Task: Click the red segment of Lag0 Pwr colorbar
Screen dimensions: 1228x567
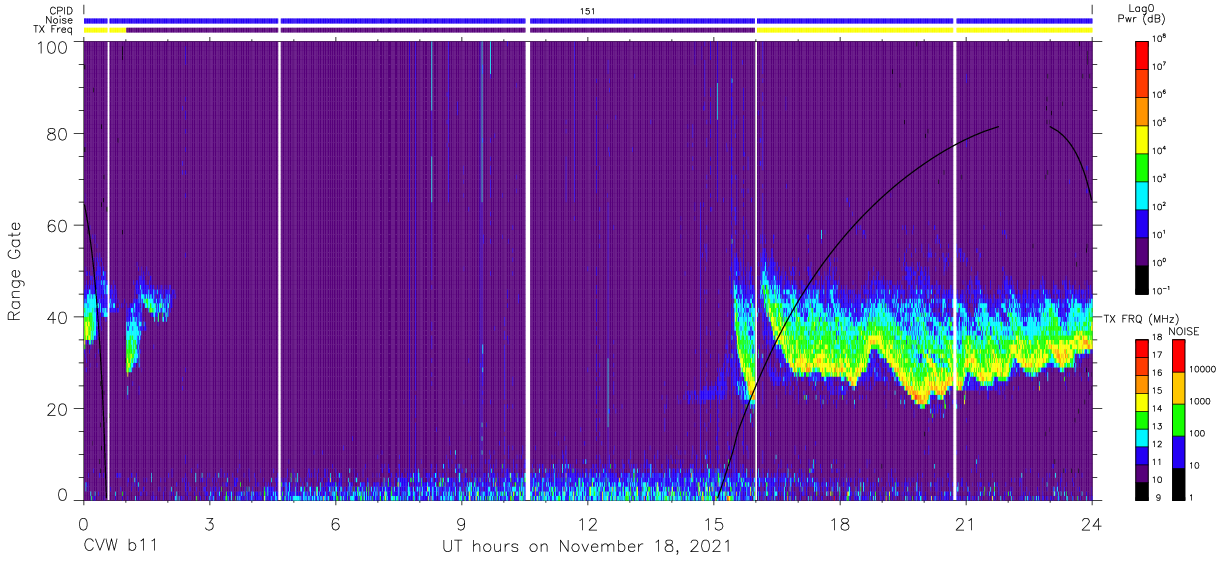Action: [1143, 54]
